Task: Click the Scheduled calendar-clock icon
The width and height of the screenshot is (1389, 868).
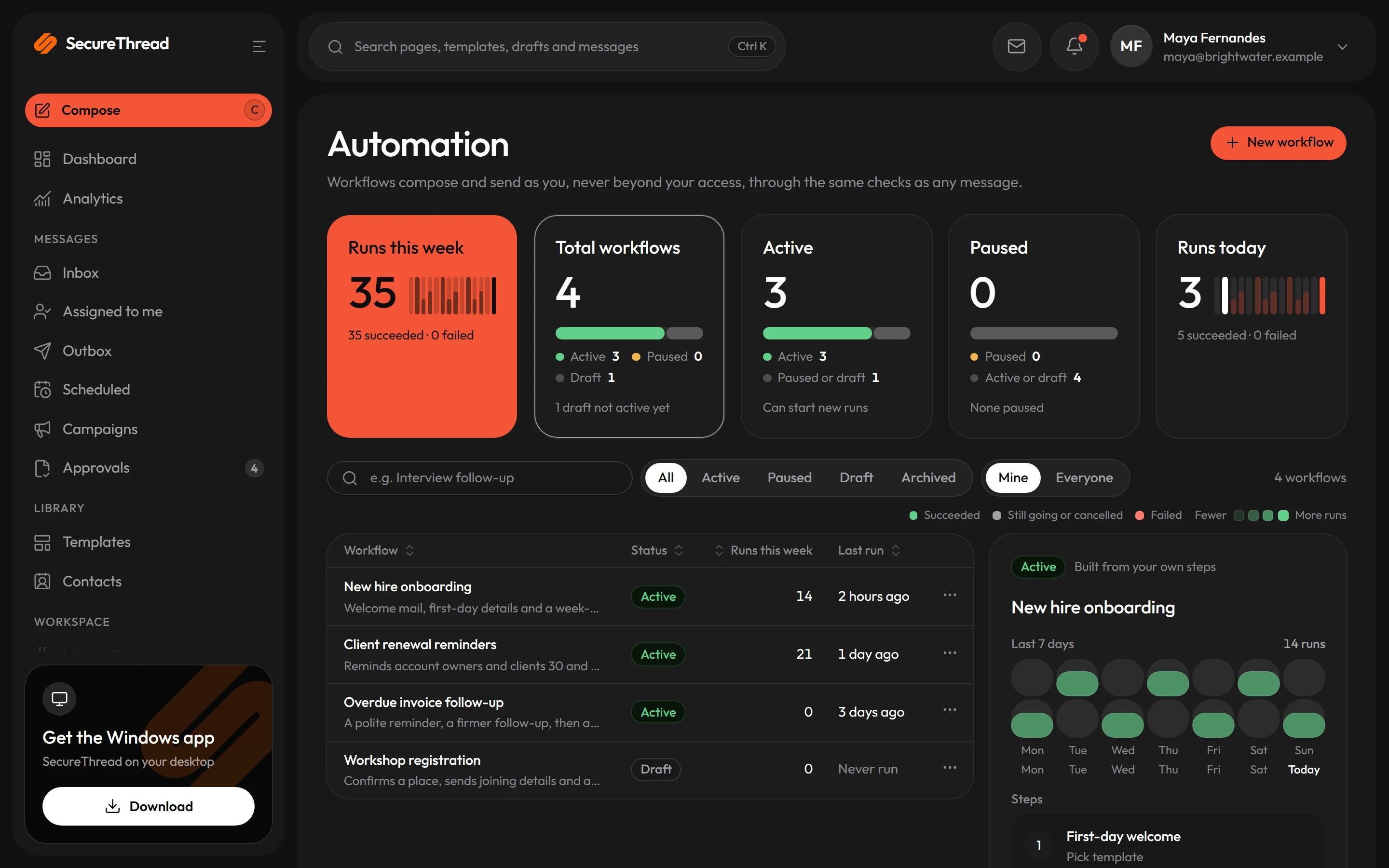Action: pyautogui.click(x=42, y=389)
